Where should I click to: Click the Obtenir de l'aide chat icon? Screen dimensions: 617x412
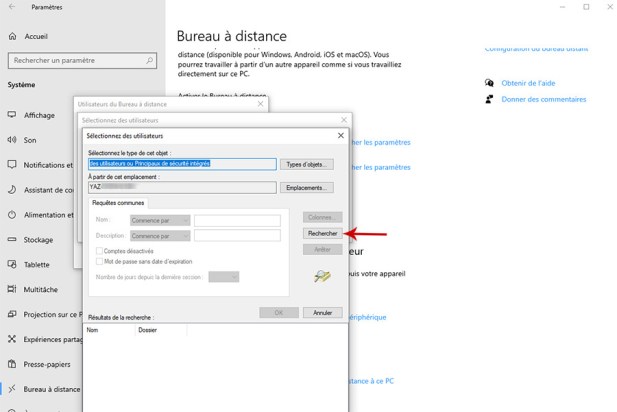click(489, 83)
